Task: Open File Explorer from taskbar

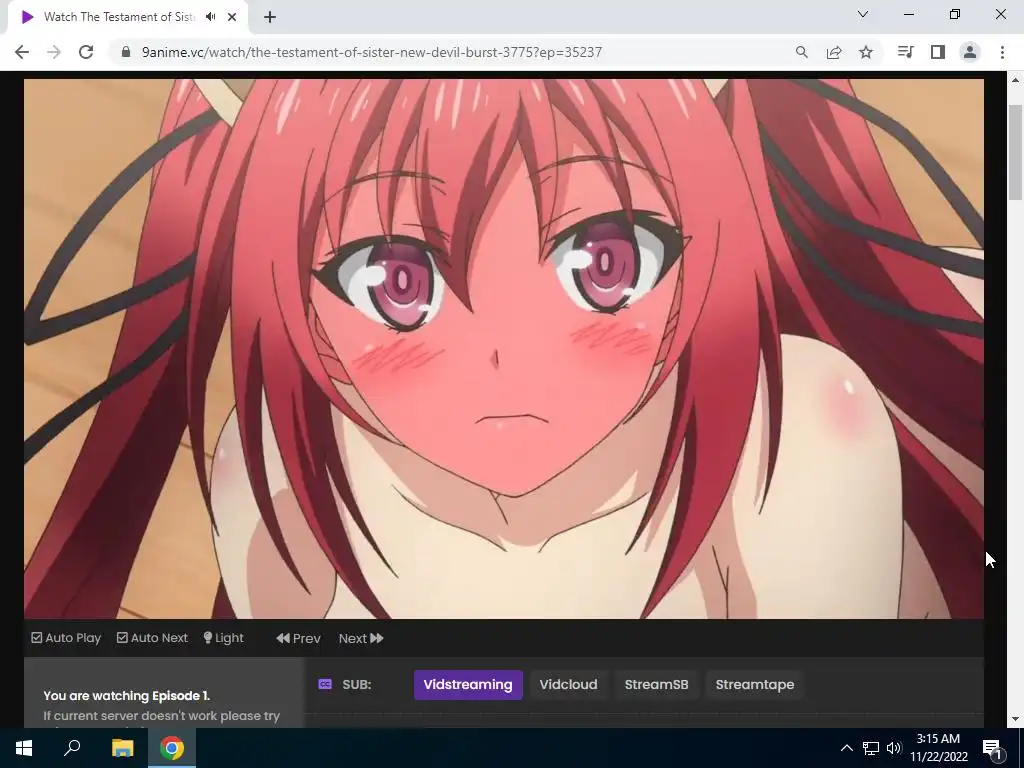Action: [122, 748]
